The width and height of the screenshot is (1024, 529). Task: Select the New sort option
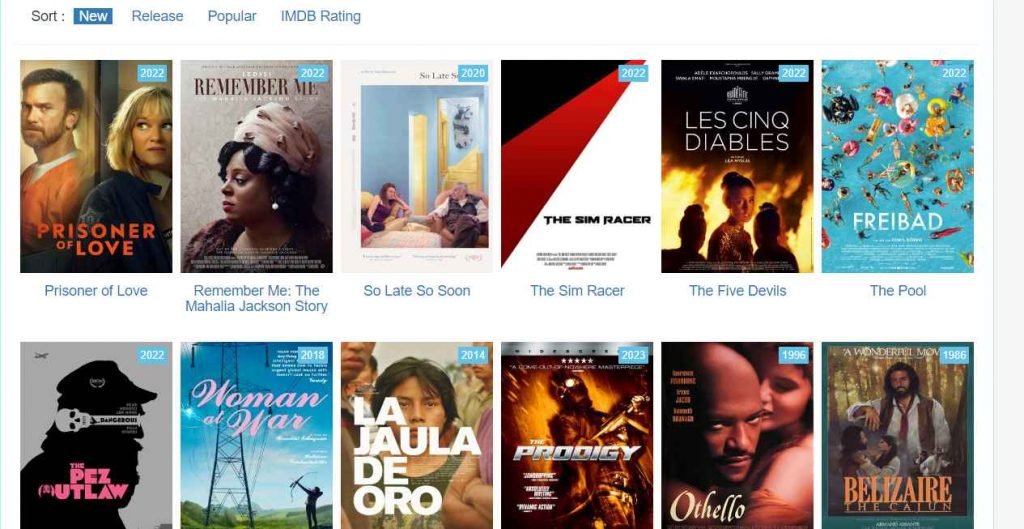(93, 16)
